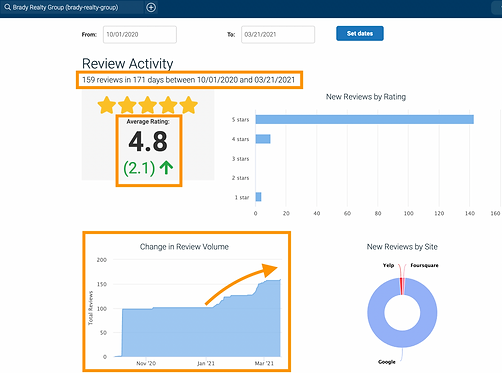The image size is (502, 373).
Task: Click the Yelp label on donut chart
Action: pyautogui.click(x=388, y=265)
